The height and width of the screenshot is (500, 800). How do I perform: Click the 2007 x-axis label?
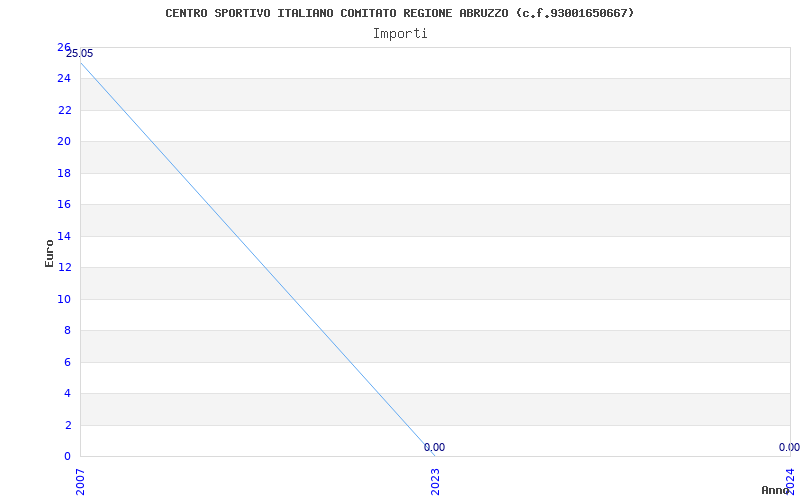80,482
